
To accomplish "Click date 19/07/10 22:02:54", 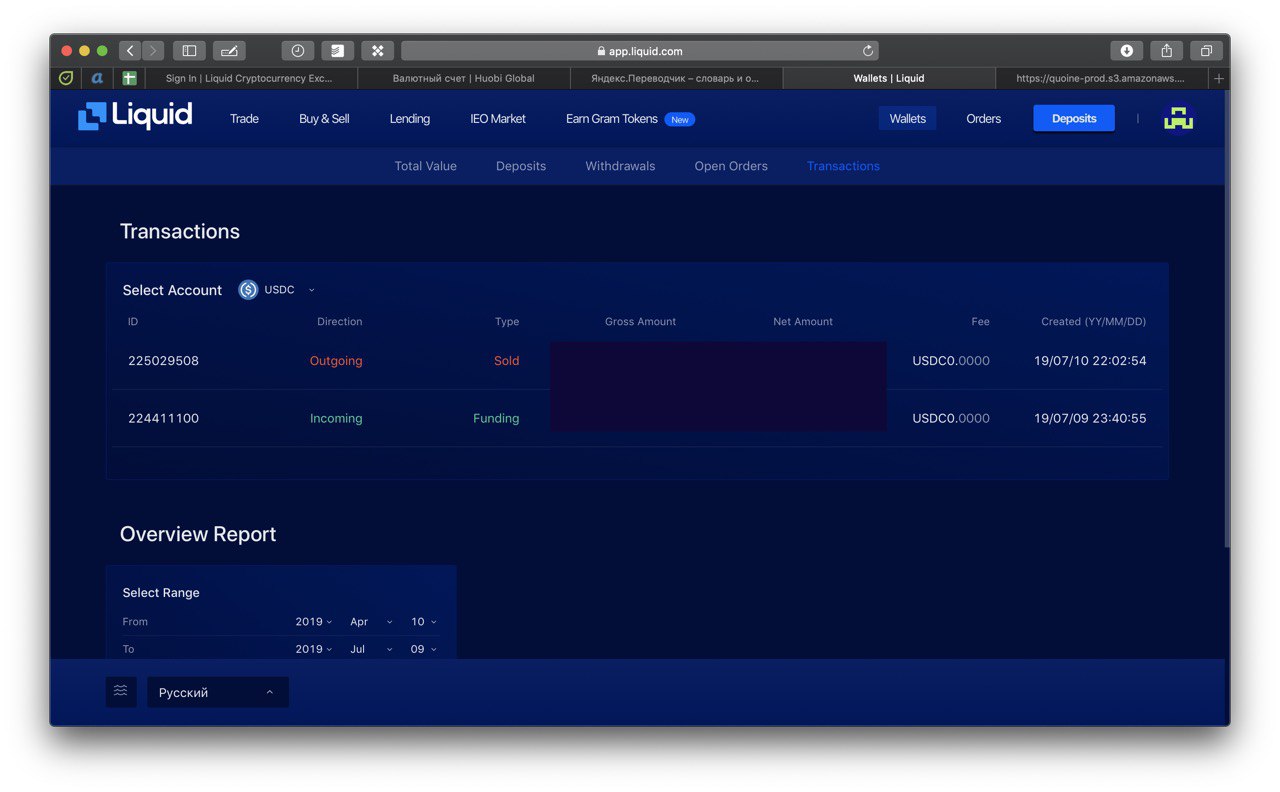I will point(1090,361).
